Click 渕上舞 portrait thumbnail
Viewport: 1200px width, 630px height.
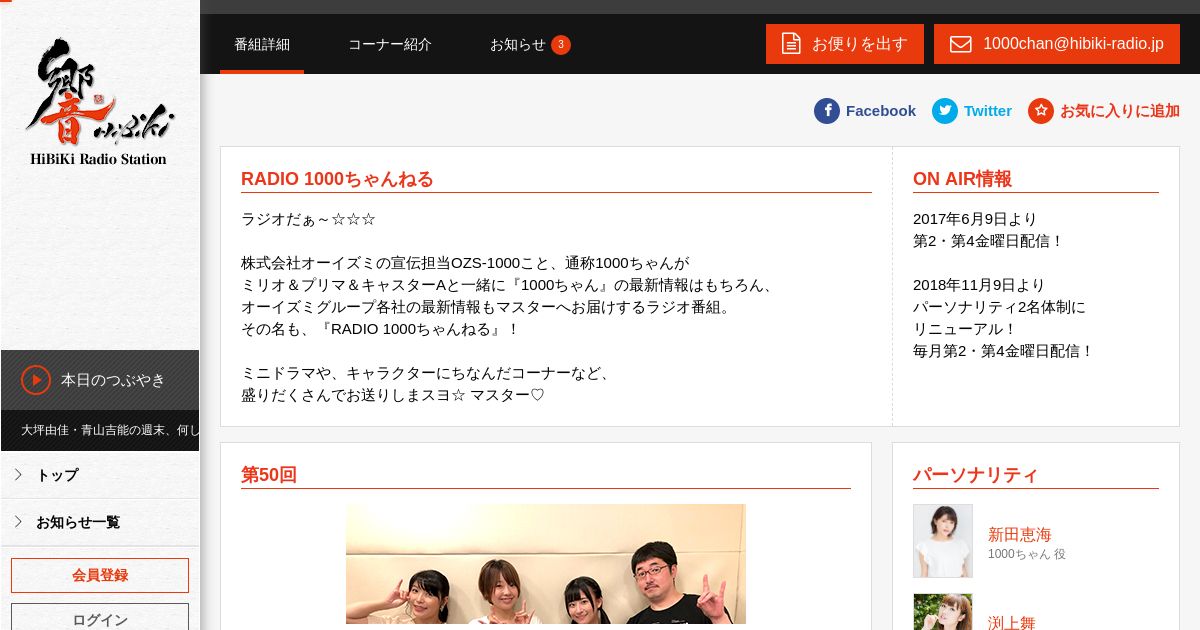(943, 612)
